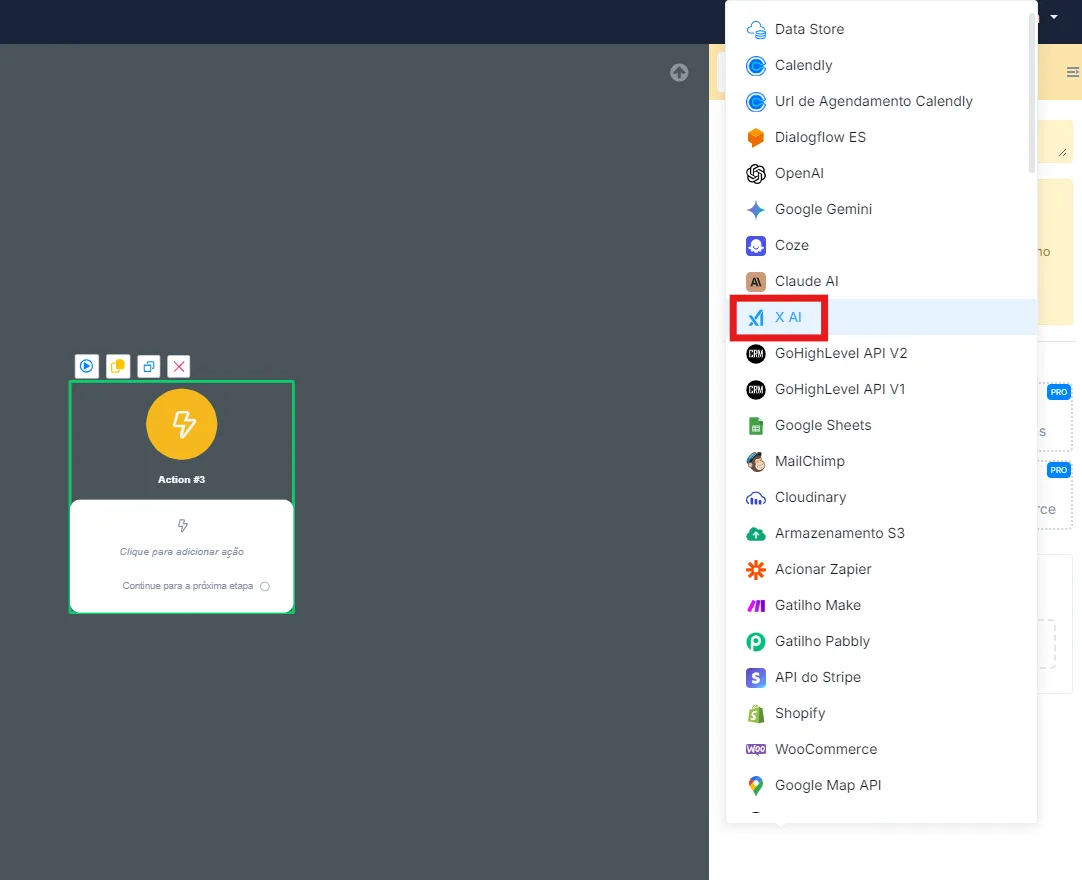Viewport: 1082px width, 880px height.
Task: Click Continue para a próxima etapa text
Action: coord(188,586)
